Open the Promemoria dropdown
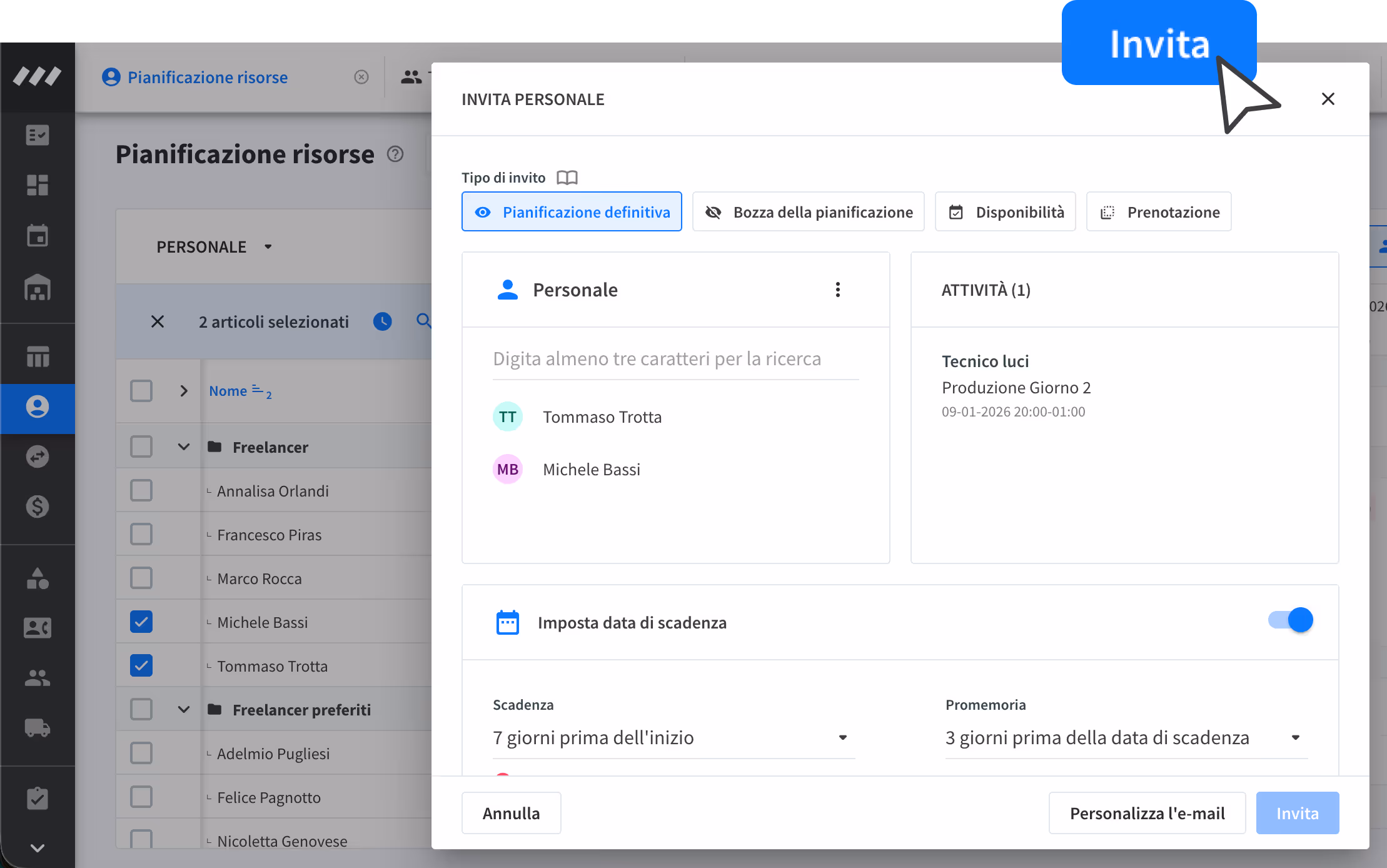Image resolution: width=1387 pixels, height=868 pixels. click(x=1125, y=738)
